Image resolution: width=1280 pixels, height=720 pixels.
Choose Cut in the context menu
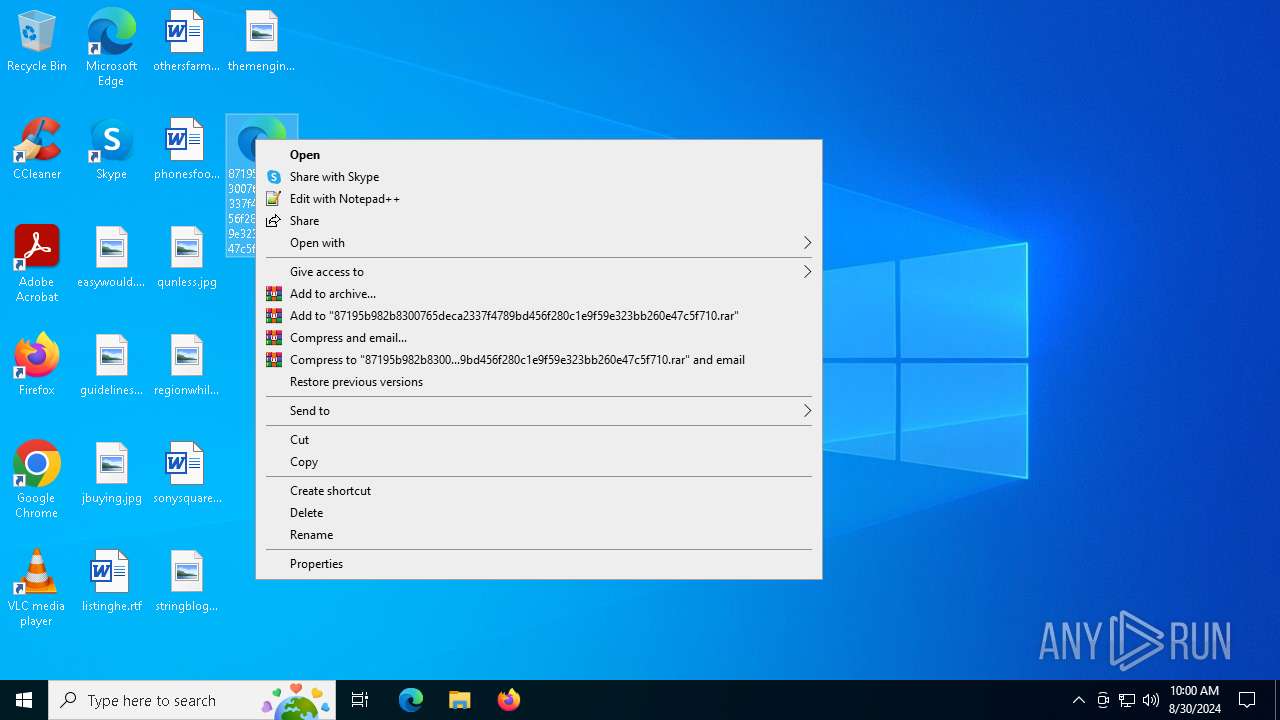(539, 440)
